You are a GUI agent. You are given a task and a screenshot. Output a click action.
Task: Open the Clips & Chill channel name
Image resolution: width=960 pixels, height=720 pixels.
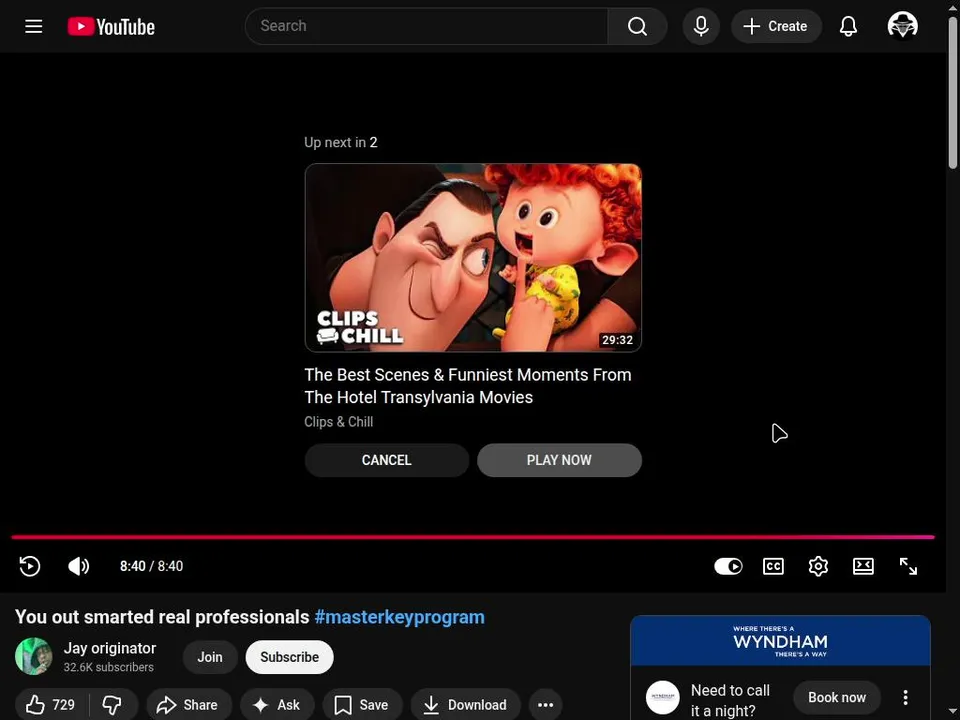click(339, 422)
